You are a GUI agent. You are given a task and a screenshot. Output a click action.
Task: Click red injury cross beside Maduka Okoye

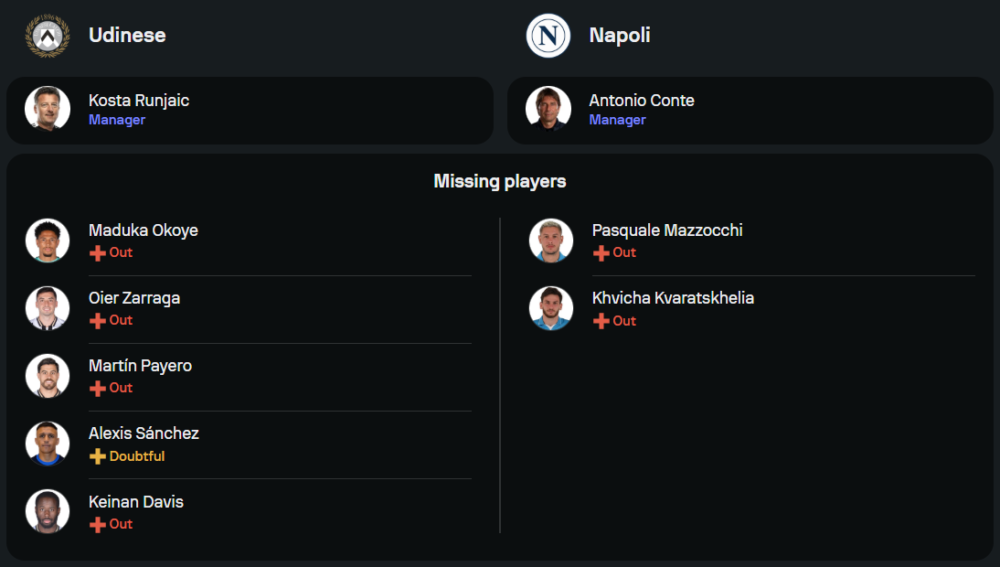98,253
